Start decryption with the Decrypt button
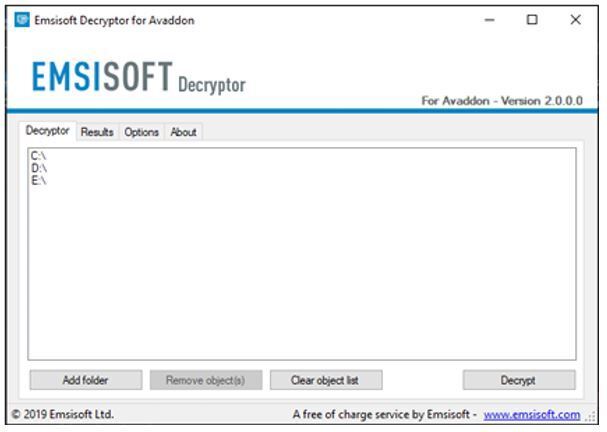This screenshot has height=432, width=607. pyautogui.click(x=518, y=380)
